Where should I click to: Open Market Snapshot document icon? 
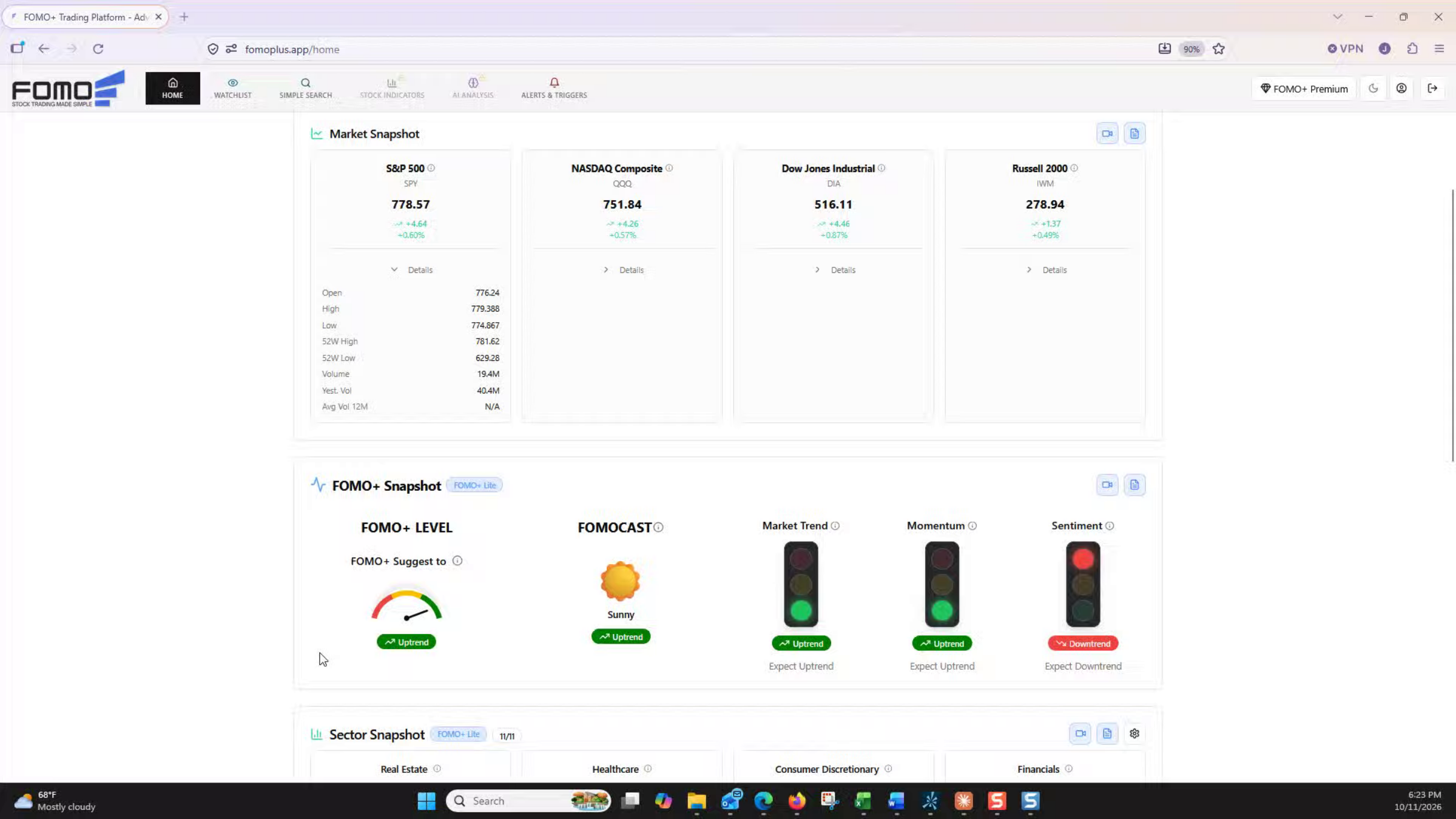click(1134, 133)
